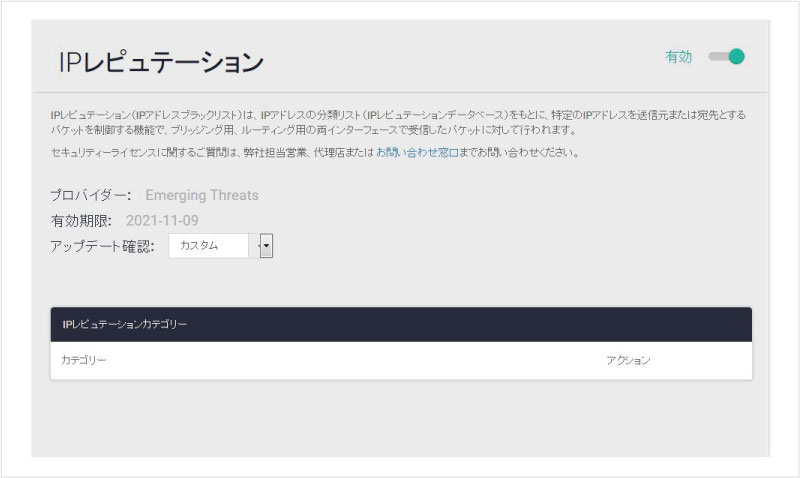Click the 有効 status label
The height and width of the screenshot is (478, 800).
coord(678,57)
